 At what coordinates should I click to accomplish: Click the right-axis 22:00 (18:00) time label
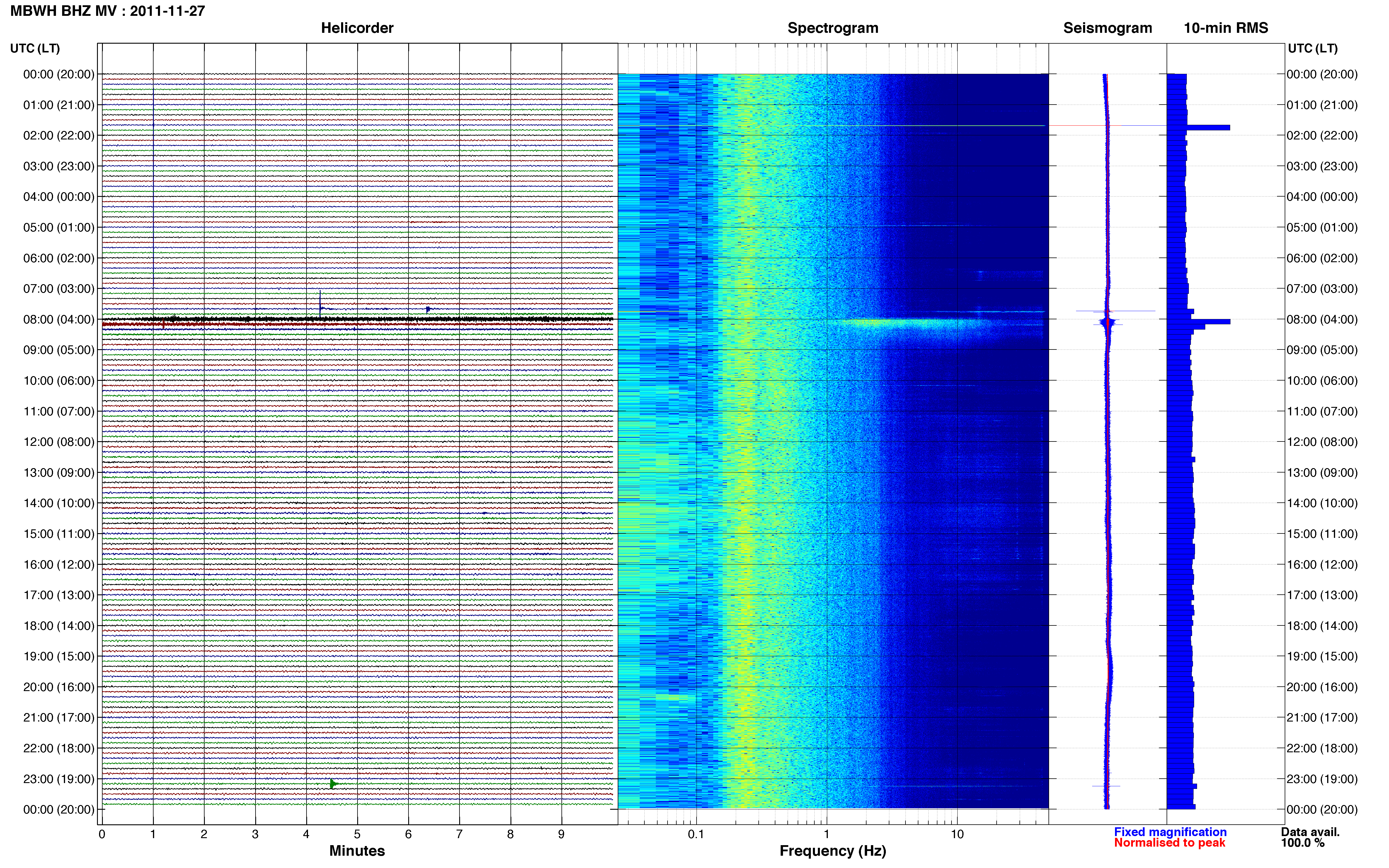[1322, 748]
